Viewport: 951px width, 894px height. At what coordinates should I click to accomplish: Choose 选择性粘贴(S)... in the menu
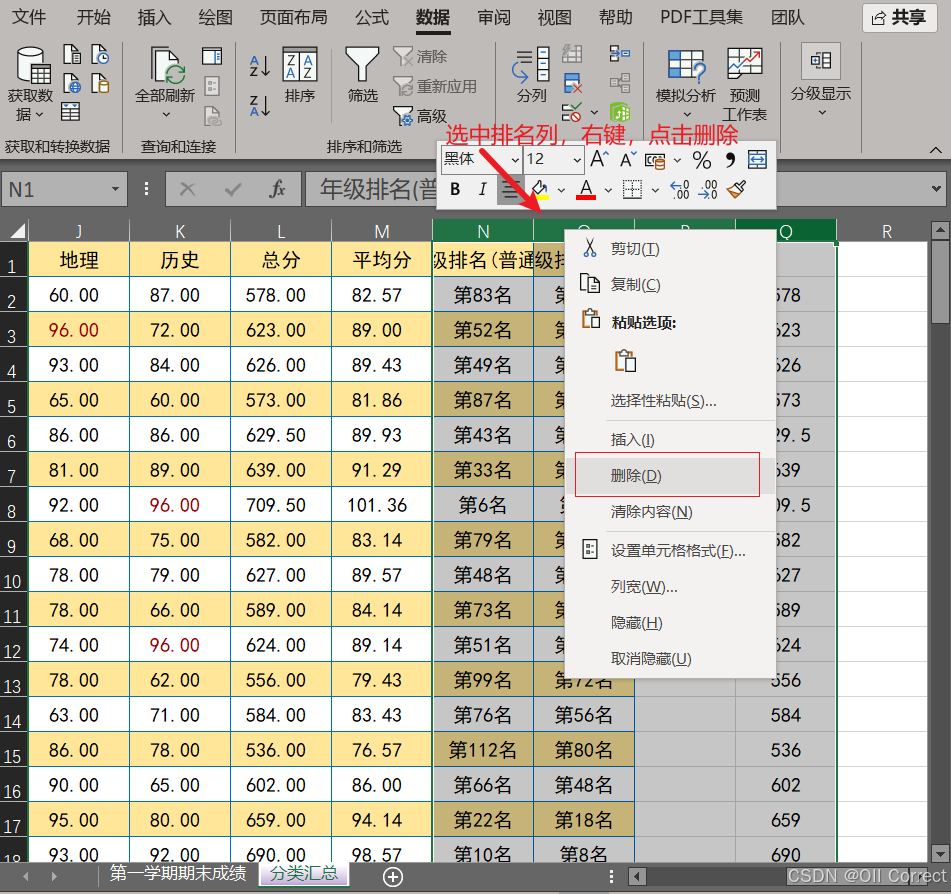670,401
